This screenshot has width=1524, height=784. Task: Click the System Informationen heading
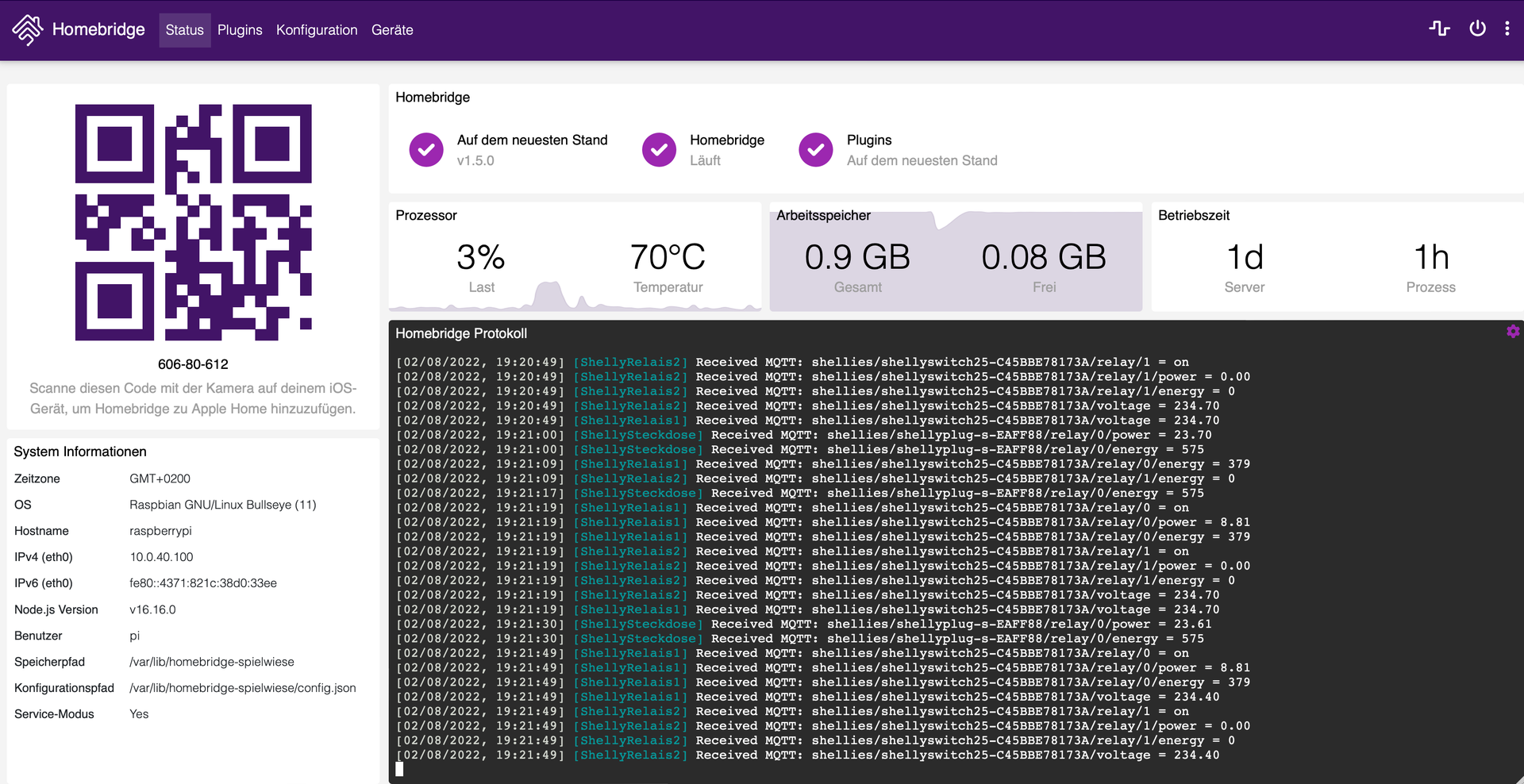pos(80,452)
